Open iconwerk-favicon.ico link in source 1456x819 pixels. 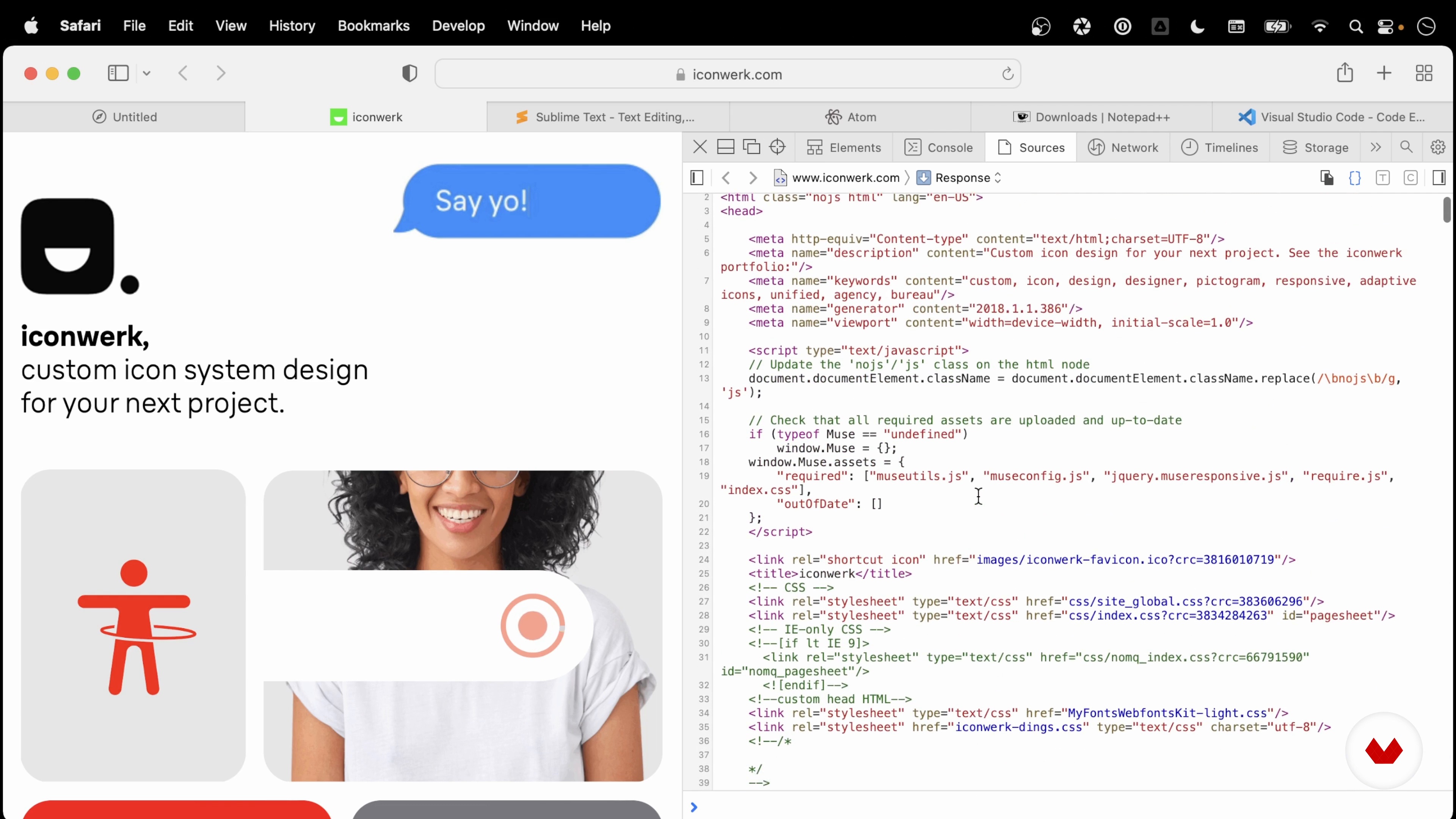(1125, 560)
